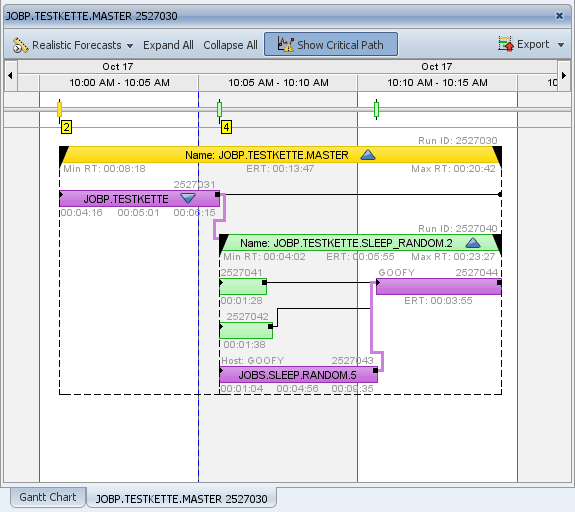Click the Min RT: 00:04:02 label
The height and width of the screenshot is (512, 575).
[x=264, y=257]
